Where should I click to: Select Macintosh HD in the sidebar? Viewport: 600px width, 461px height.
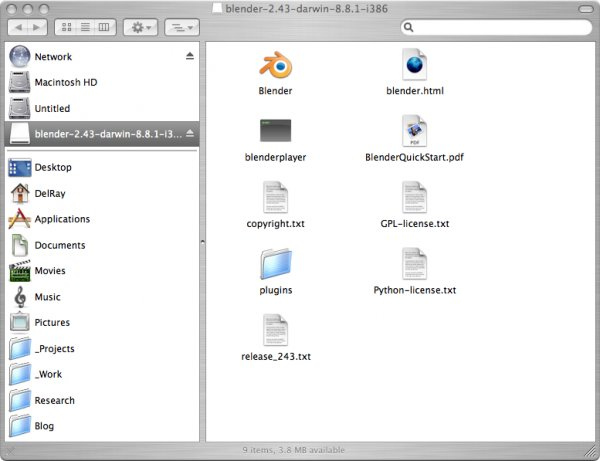tap(66, 82)
